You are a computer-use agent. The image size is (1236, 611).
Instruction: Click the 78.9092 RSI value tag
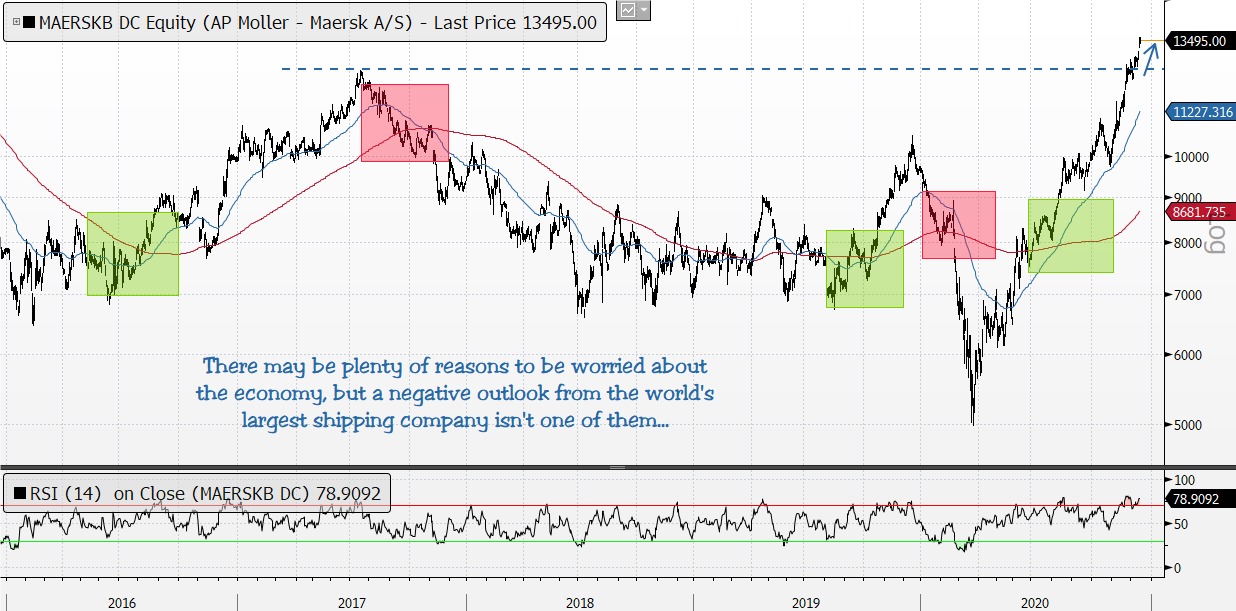1196,497
